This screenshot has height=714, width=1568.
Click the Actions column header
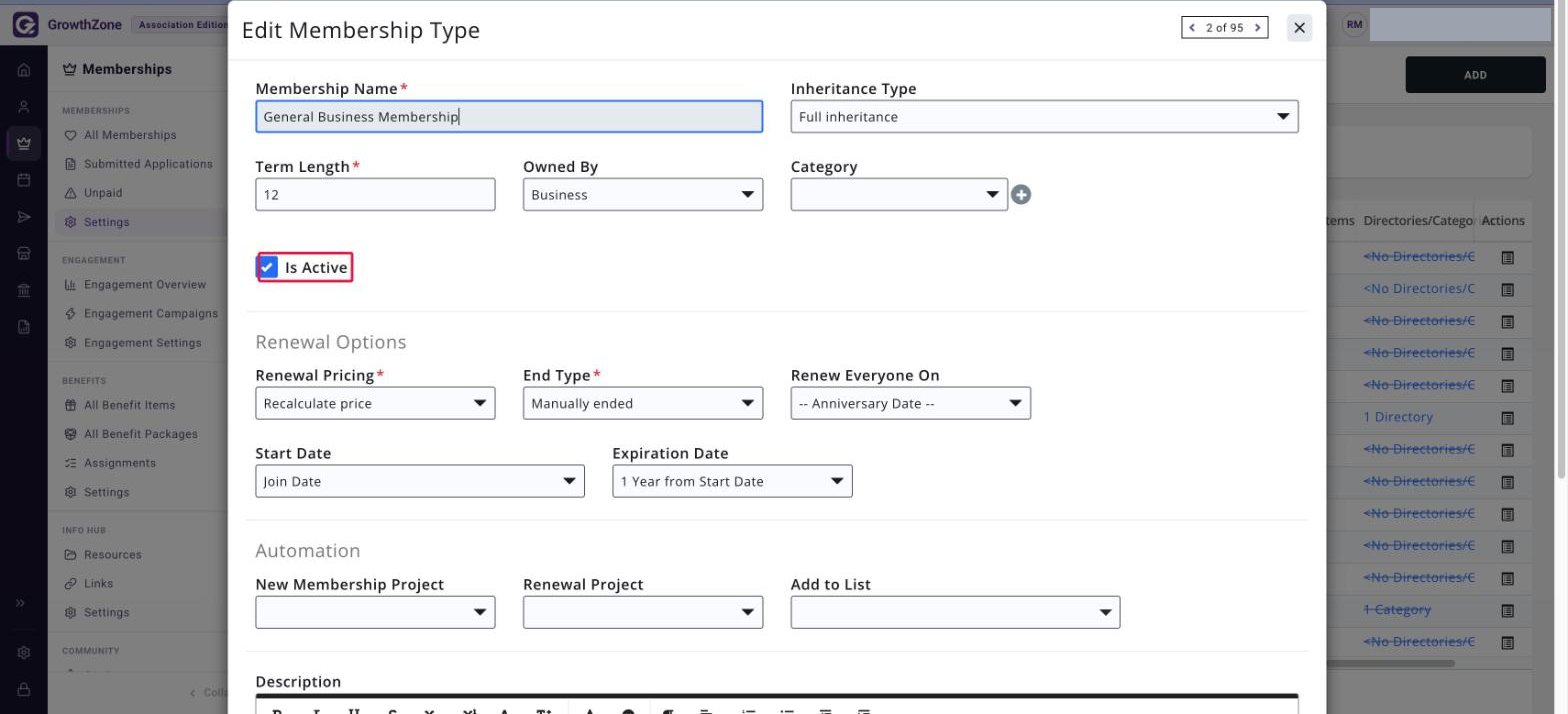1503,220
